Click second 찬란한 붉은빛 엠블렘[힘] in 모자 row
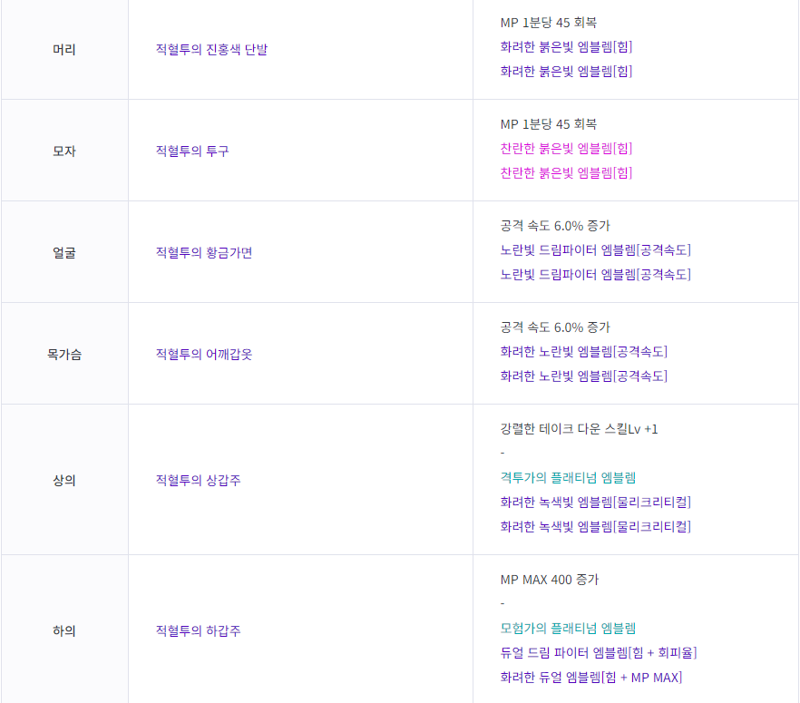 pyautogui.click(x=566, y=173)
